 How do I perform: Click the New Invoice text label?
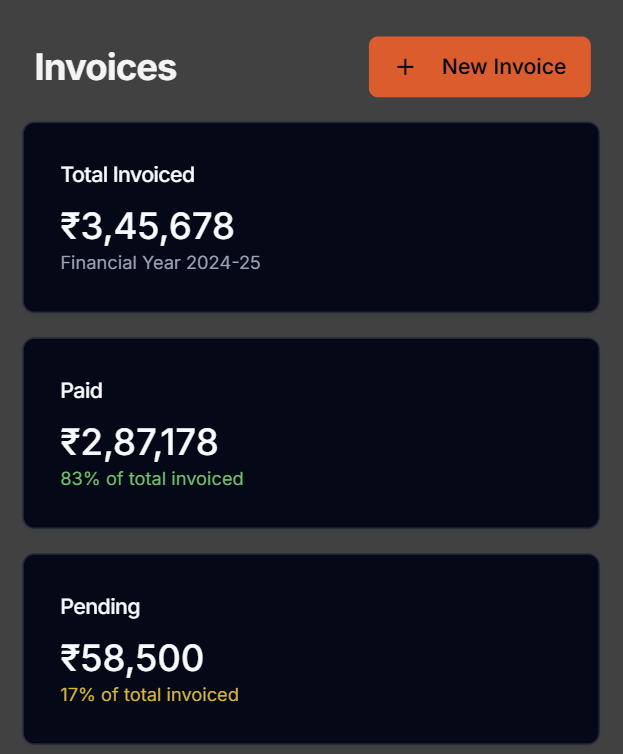coord(503,67)
